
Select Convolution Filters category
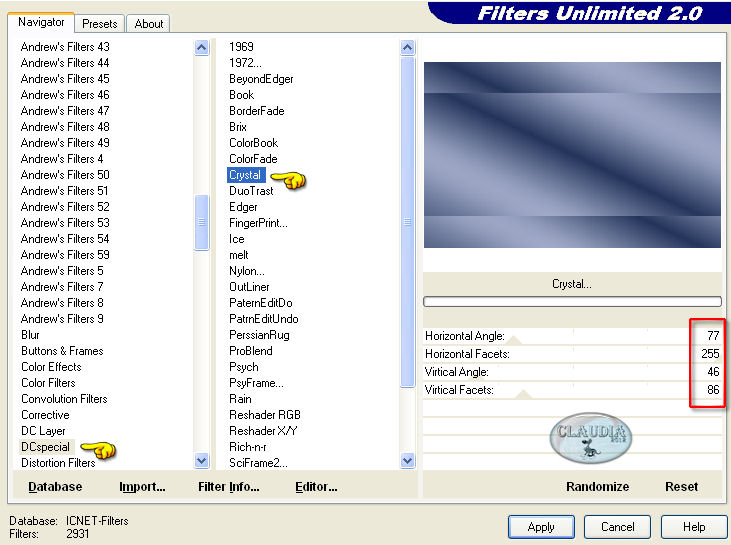point(64,399)
